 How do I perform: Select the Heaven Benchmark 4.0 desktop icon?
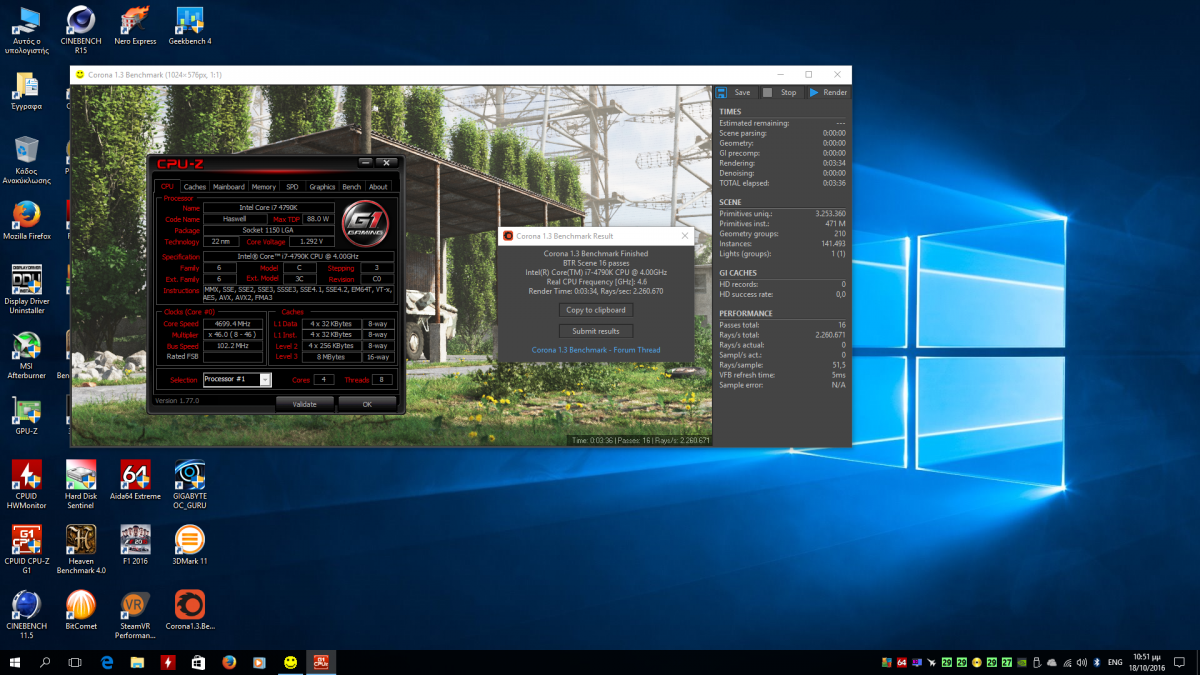coord(80,551)
